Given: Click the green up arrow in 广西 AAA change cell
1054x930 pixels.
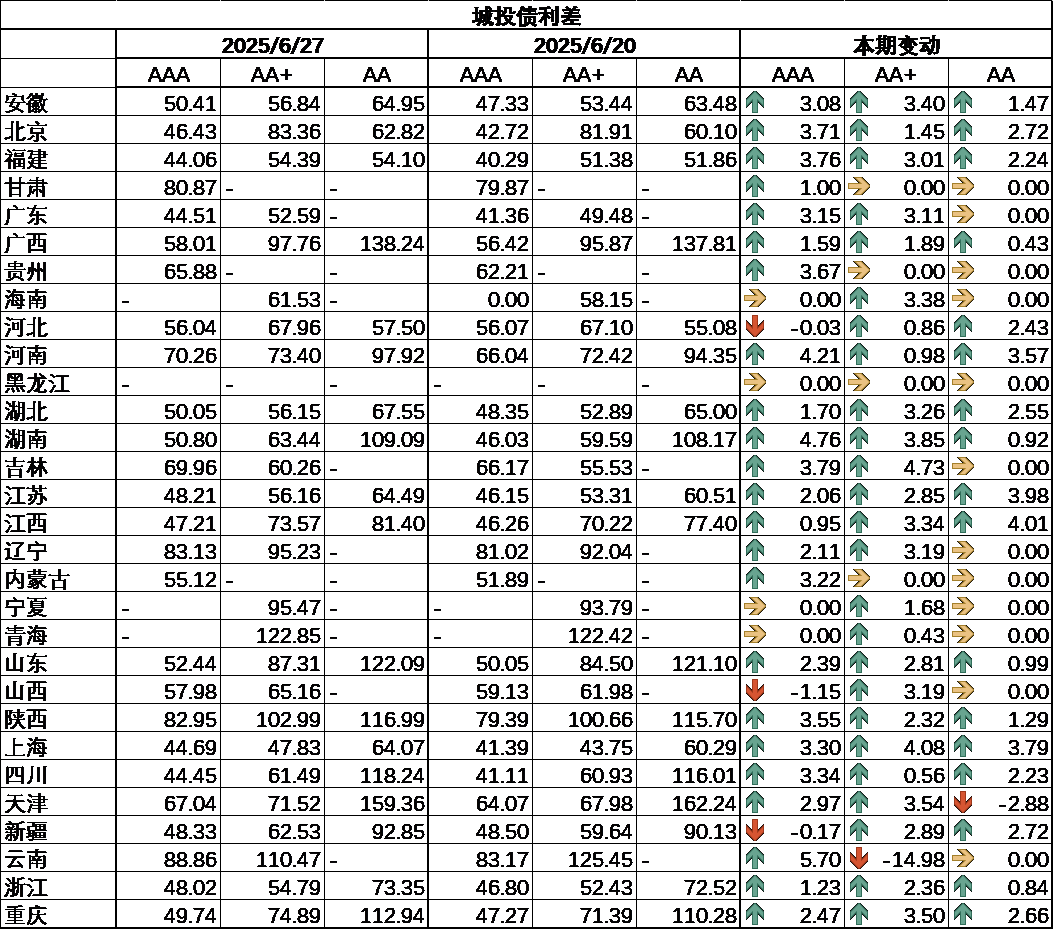Looking at the screenshot, I should [x=755, y=243].
